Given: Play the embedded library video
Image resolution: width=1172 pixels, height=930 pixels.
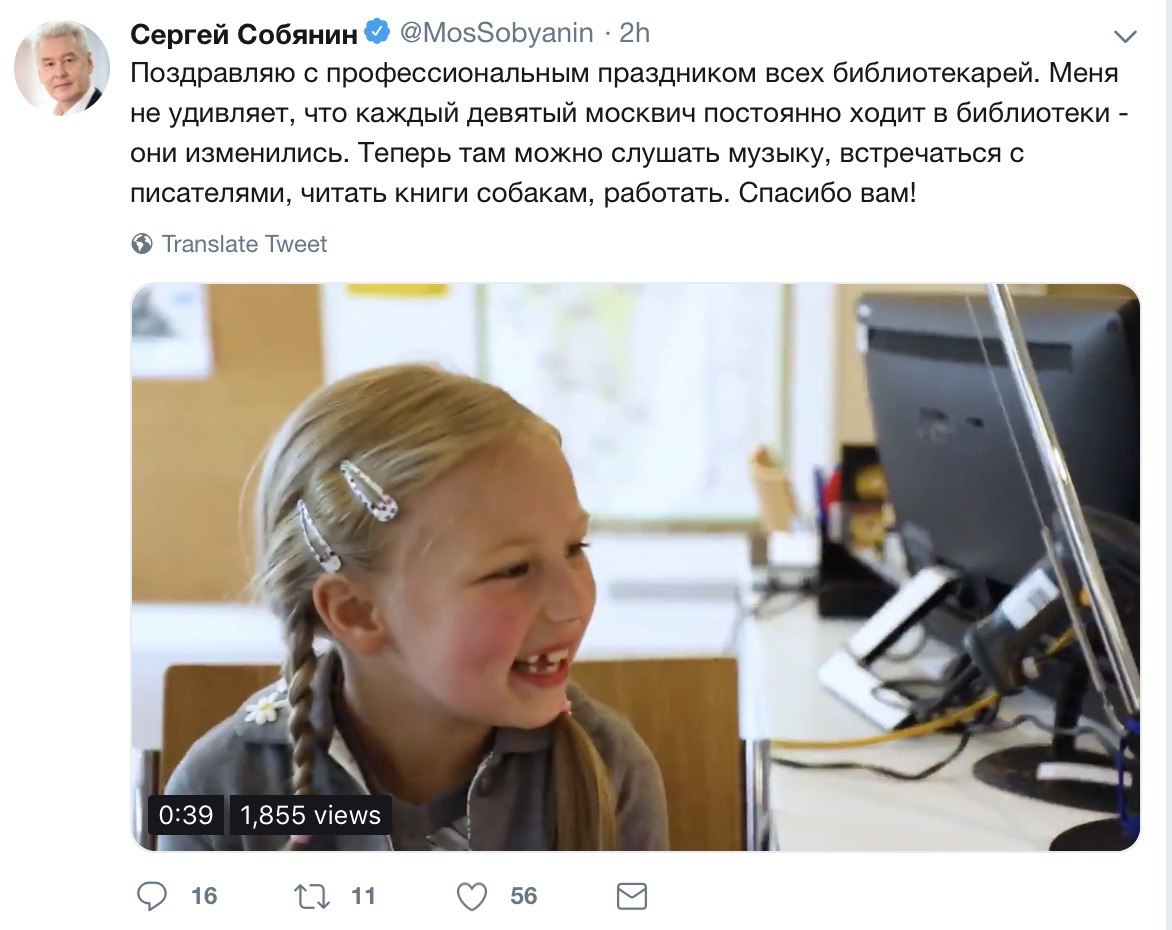Looking at the screenshot, I should point(636,567).
